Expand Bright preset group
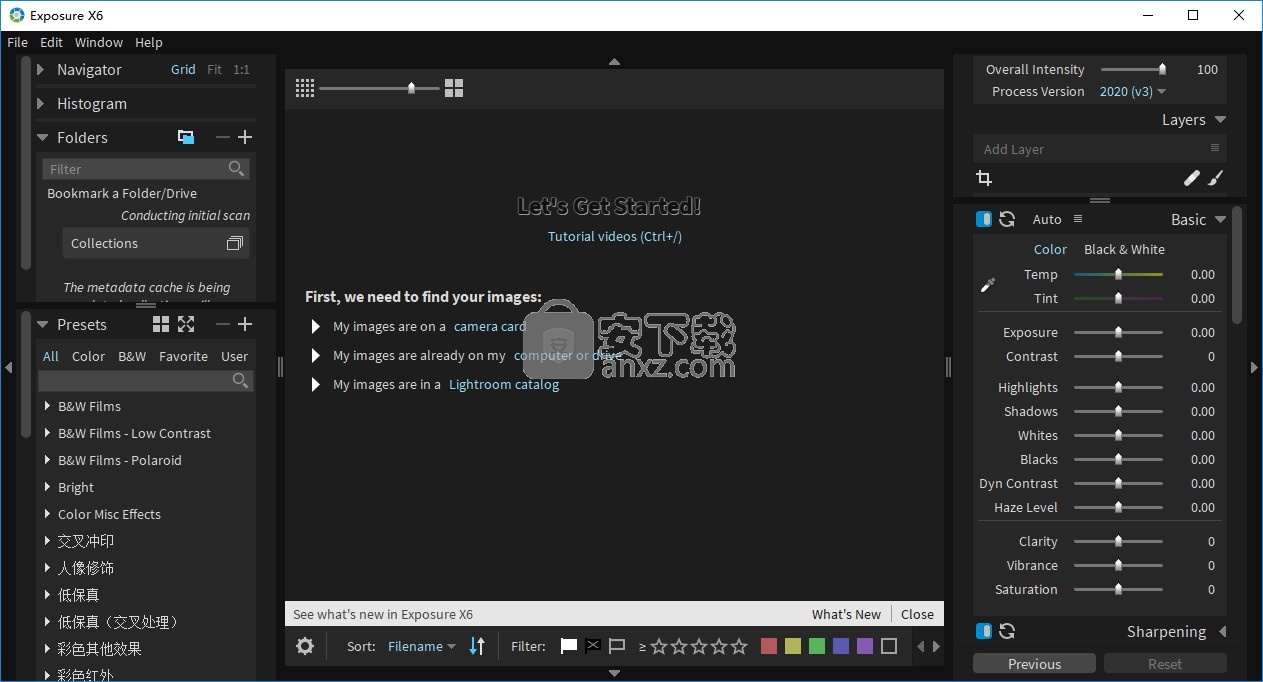 (x=48, y=487)
